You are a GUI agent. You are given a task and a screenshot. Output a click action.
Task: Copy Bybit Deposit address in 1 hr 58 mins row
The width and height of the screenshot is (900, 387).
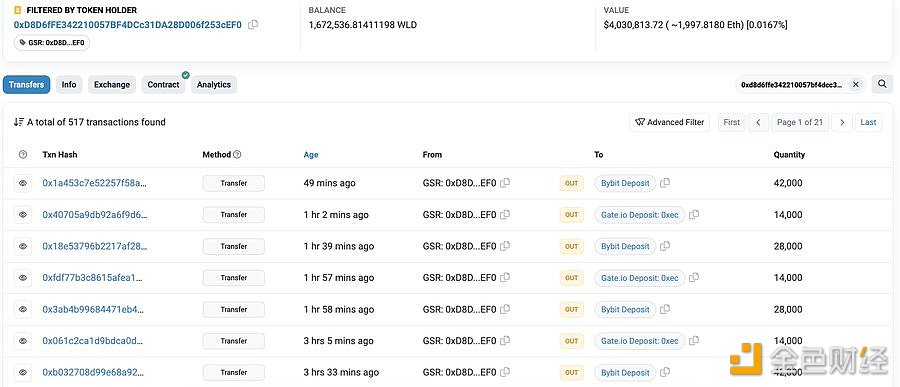[x=665, y=309]
